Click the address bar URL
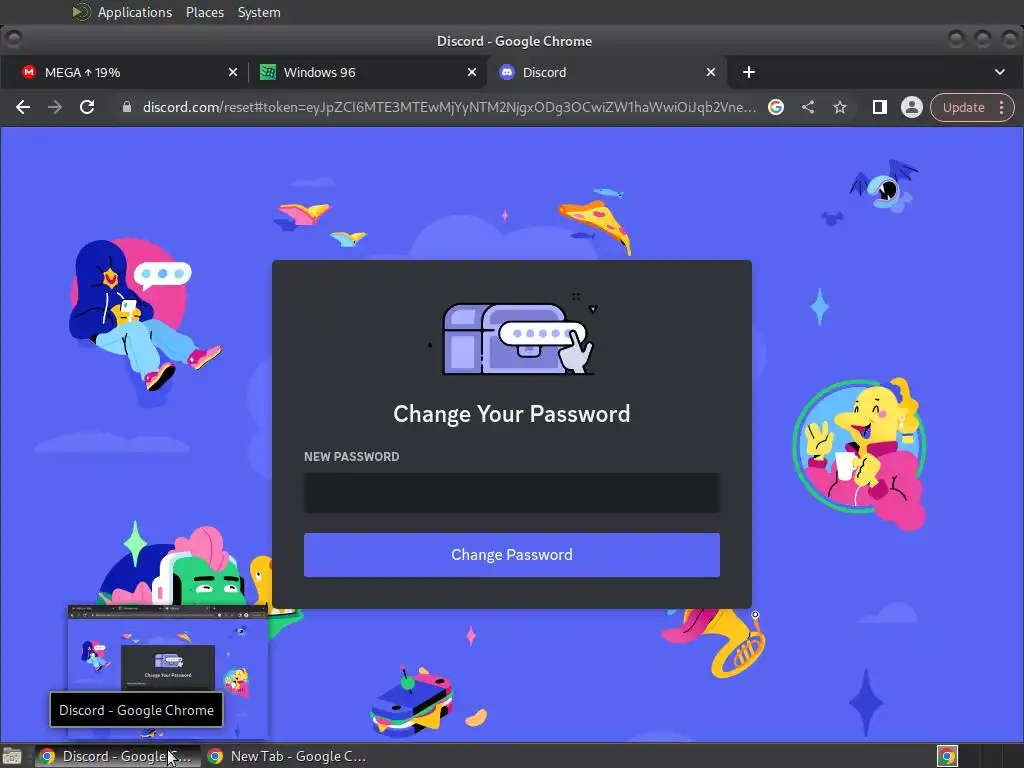Viewport: 1024px width, 768px height. (x=449, y=107)
